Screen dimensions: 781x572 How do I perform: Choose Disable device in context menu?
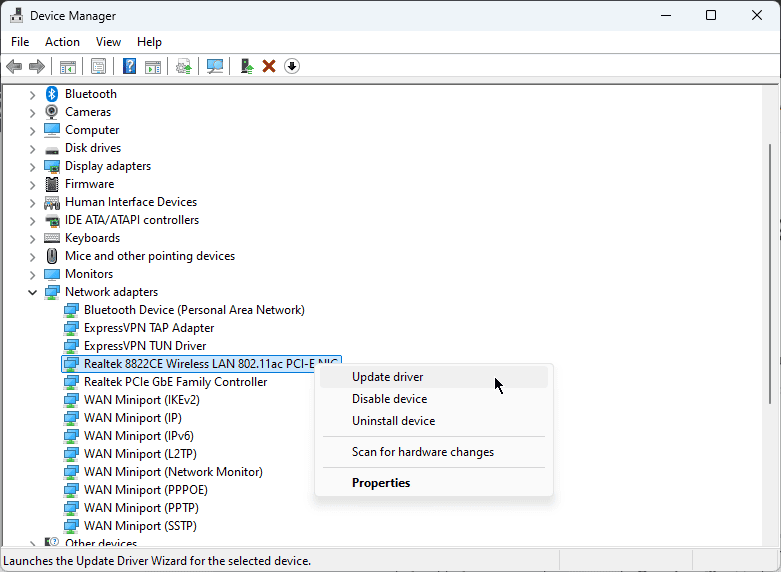click(x=434, y=399)
